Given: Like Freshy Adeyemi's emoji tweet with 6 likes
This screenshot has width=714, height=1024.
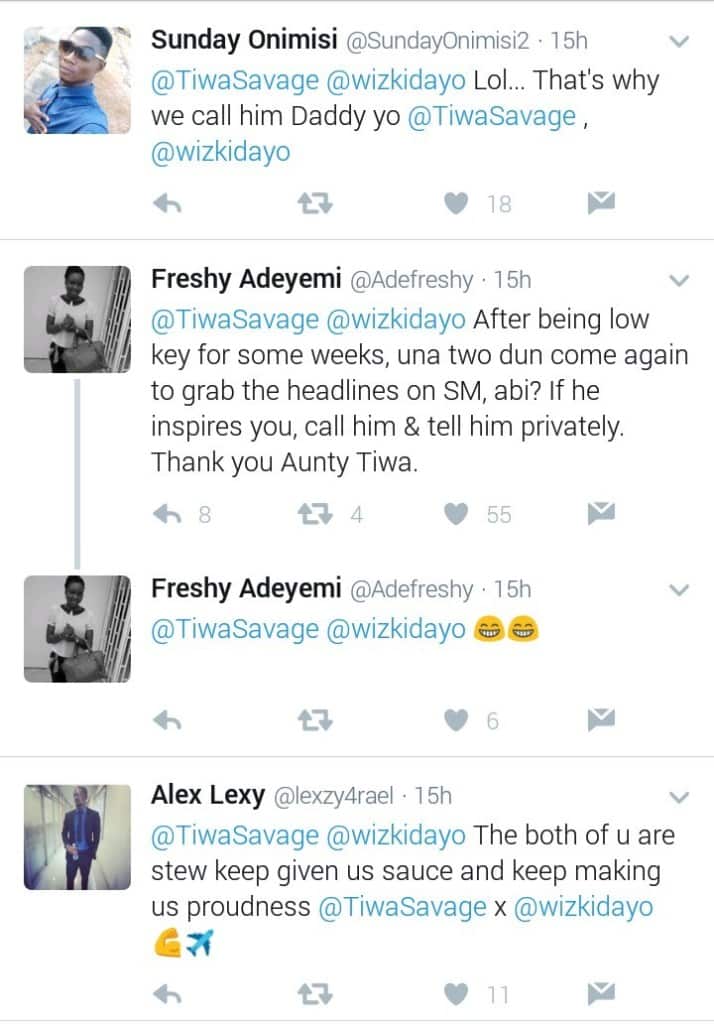Looking at the screenshot, I should pyautogui.click(x=457, y=720).
